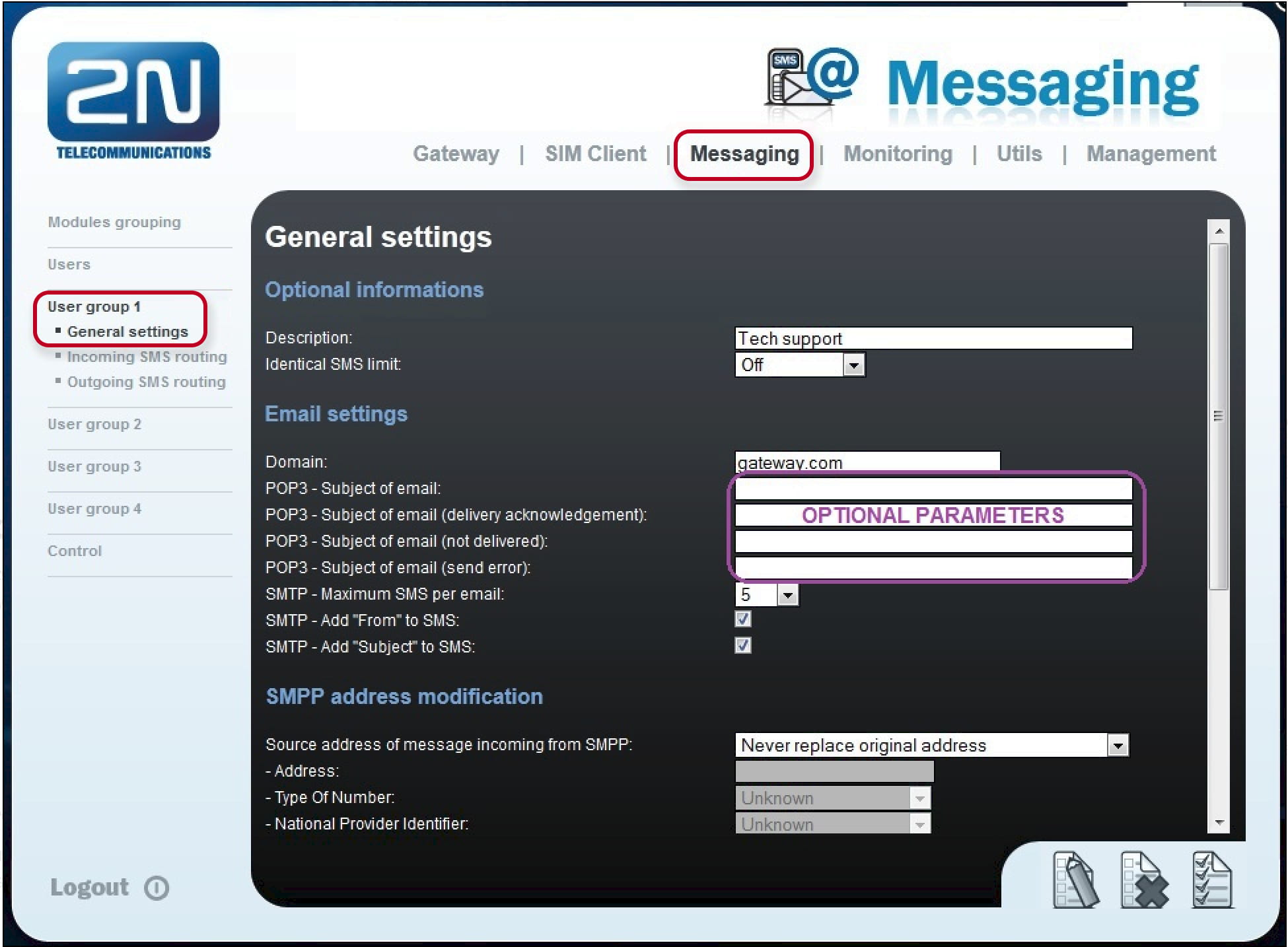The height and width of the screenshot is (947, 1288).
Task: Open Control in the sidebar
Action: point(75,551)
